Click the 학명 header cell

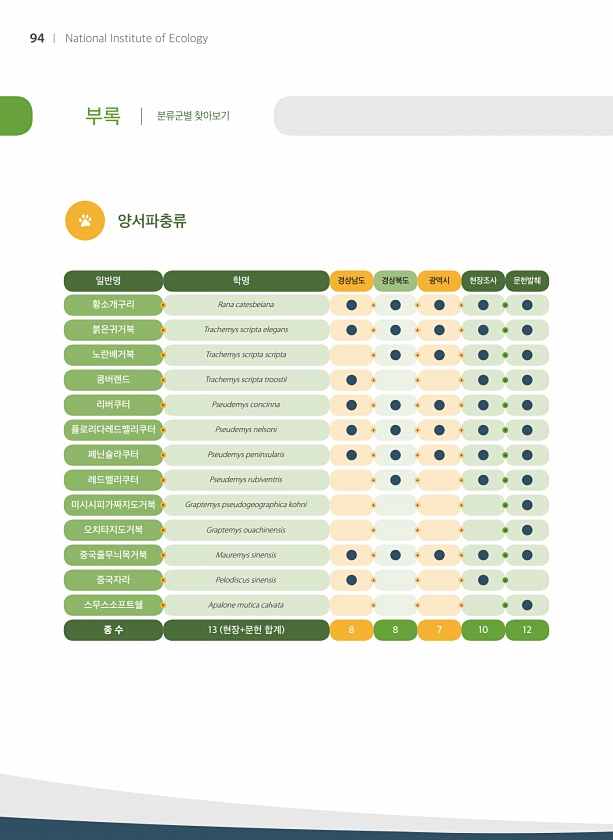click(x=246, y=281)
